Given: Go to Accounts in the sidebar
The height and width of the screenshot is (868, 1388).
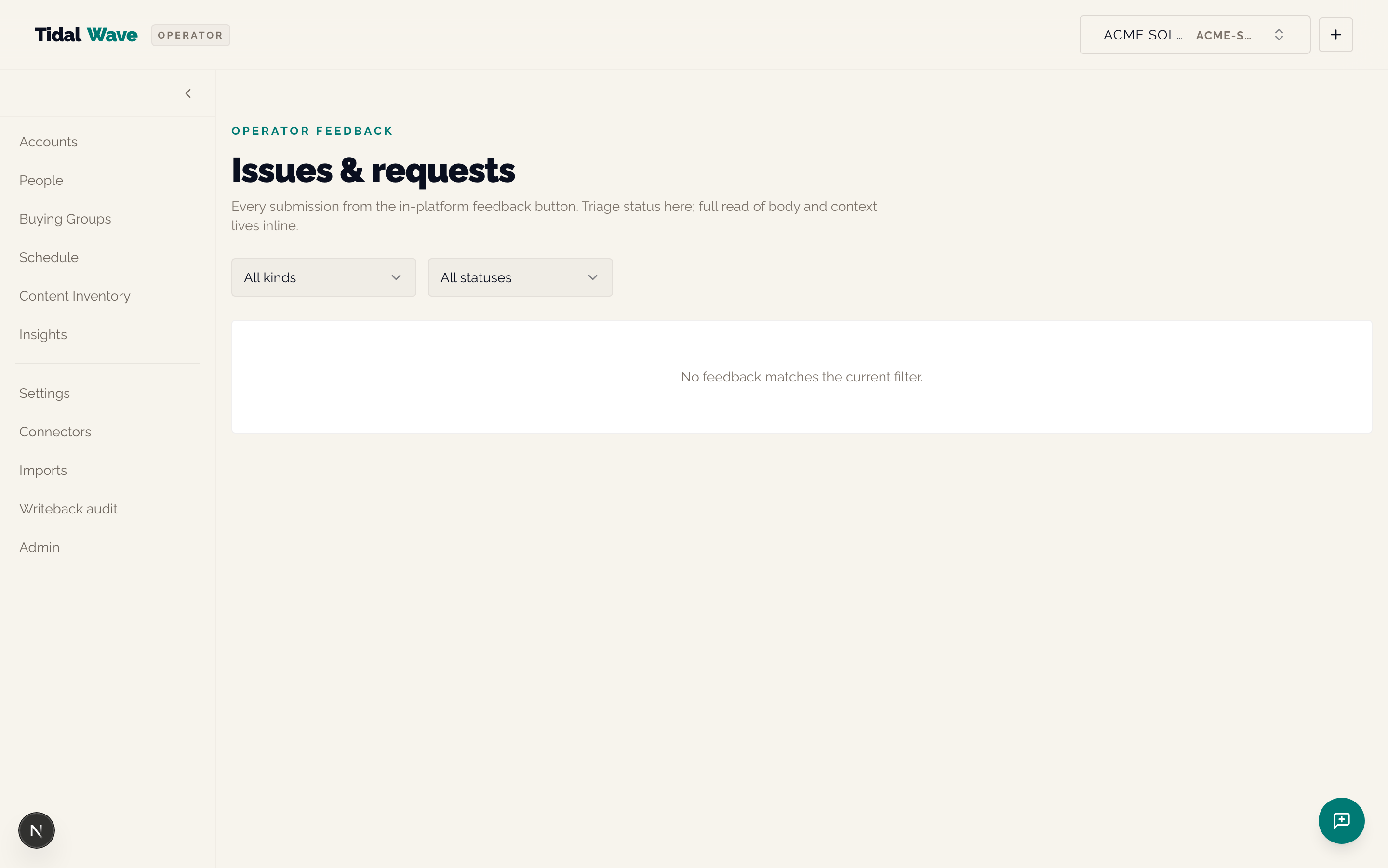Looking at the screenshot, I should coord(48,142).
